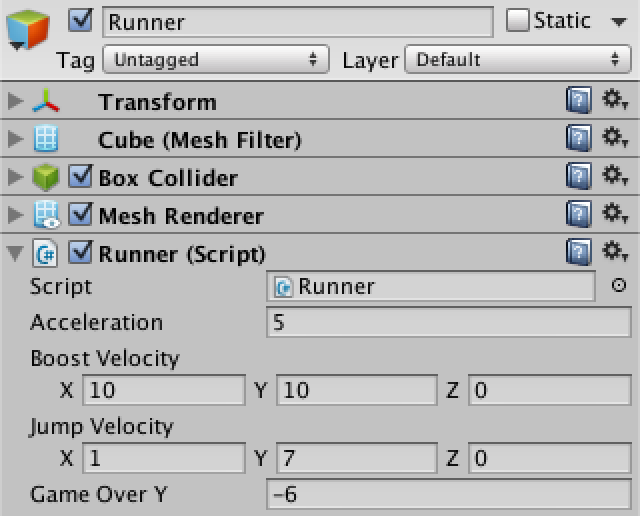This screenshot has height=516, width=640.
Task: Enable the Static checkbox
Action: tap(518, 20)
